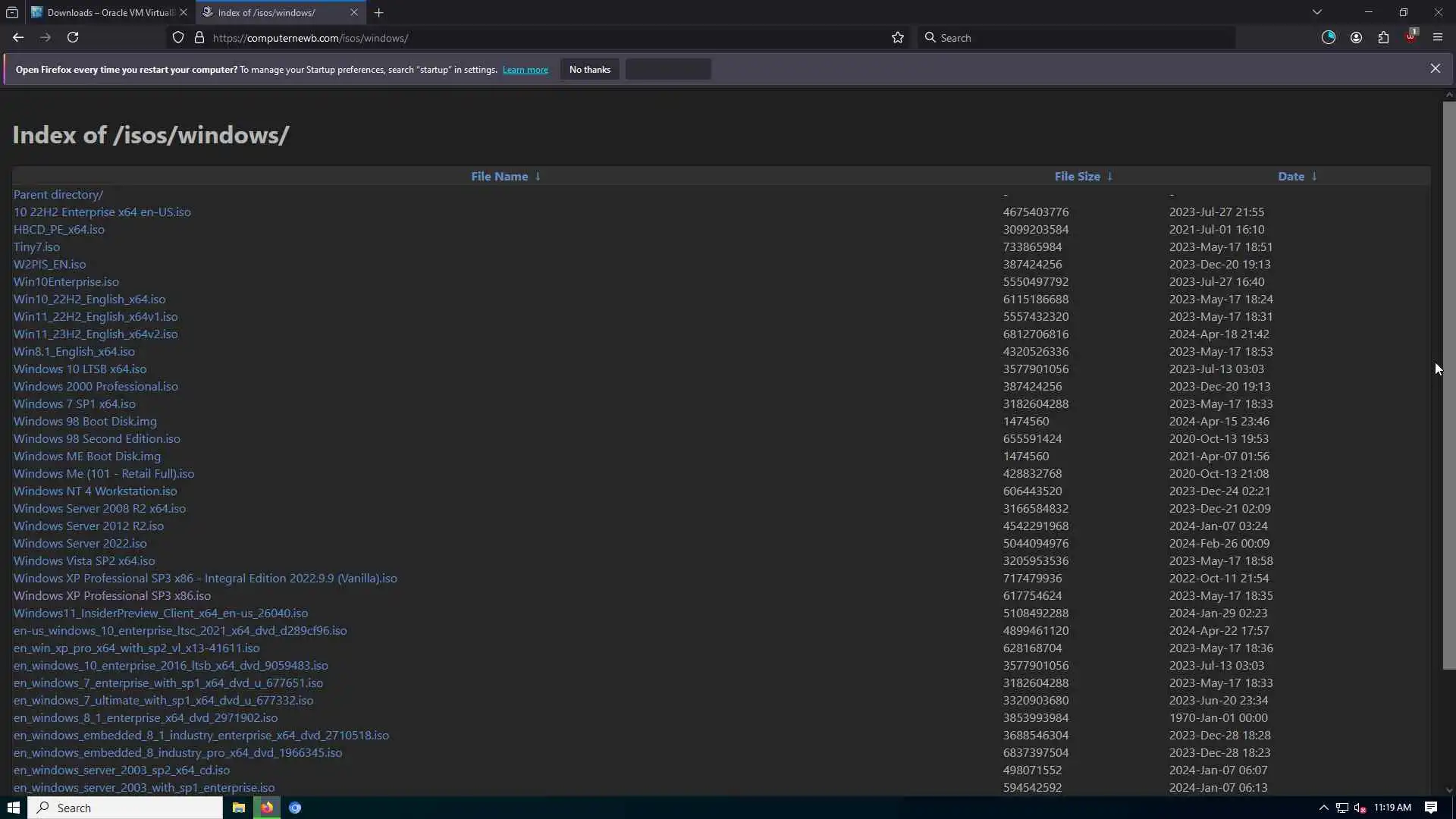Click the page vertical scrollbar thumb
Viewport: 1456px width, 819px height.
(1448, 384)
